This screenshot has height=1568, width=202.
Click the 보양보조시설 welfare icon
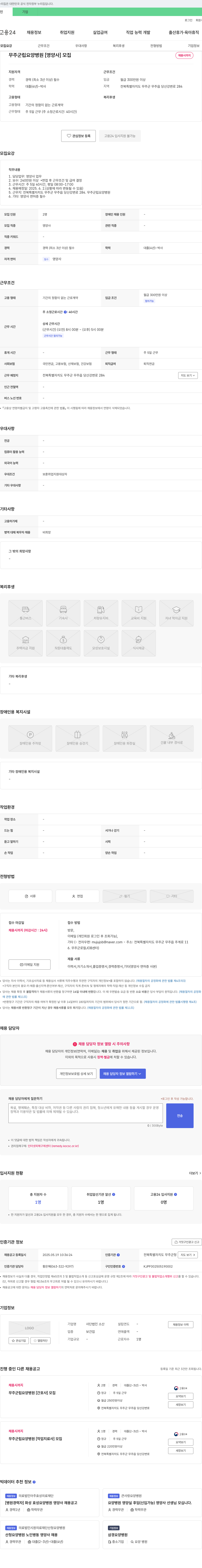(x=101, y=643)
